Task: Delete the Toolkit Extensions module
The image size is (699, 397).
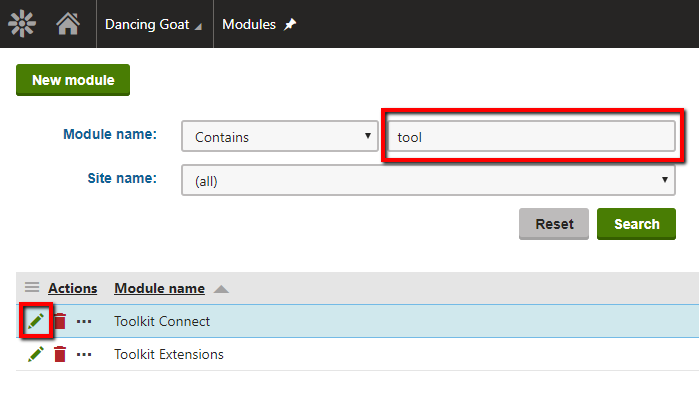Action: (60, 354)
